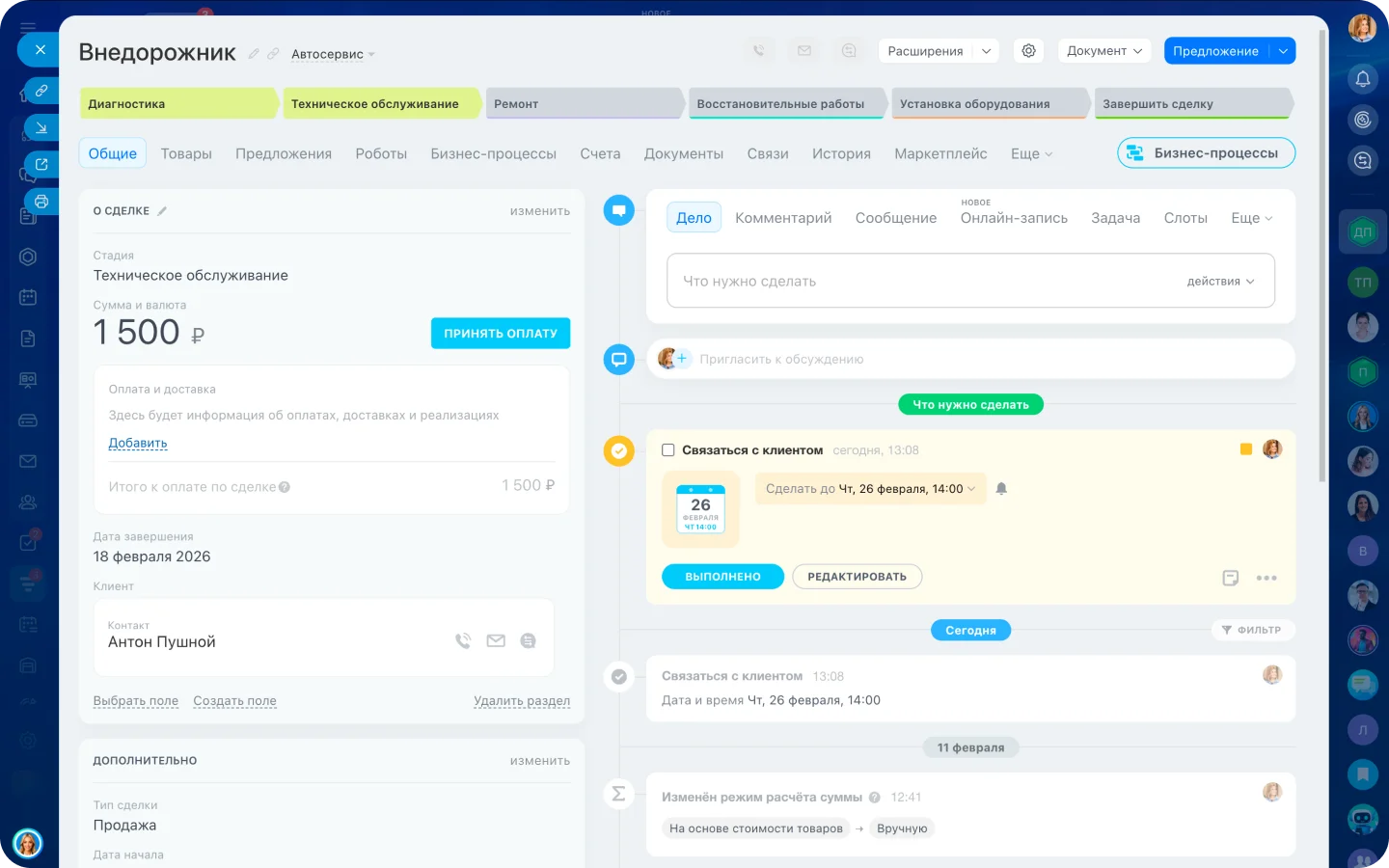1389x868 pixels.
Task: Check the Связаться с клиентом checkbox
Action: tap(667, 449)
